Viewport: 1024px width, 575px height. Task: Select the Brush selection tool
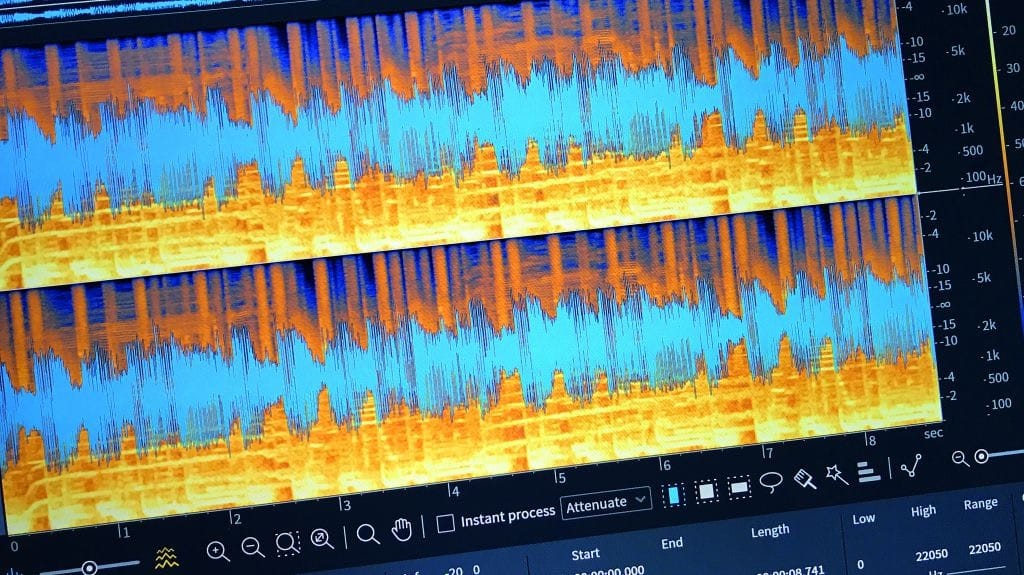tap(805, 479)
